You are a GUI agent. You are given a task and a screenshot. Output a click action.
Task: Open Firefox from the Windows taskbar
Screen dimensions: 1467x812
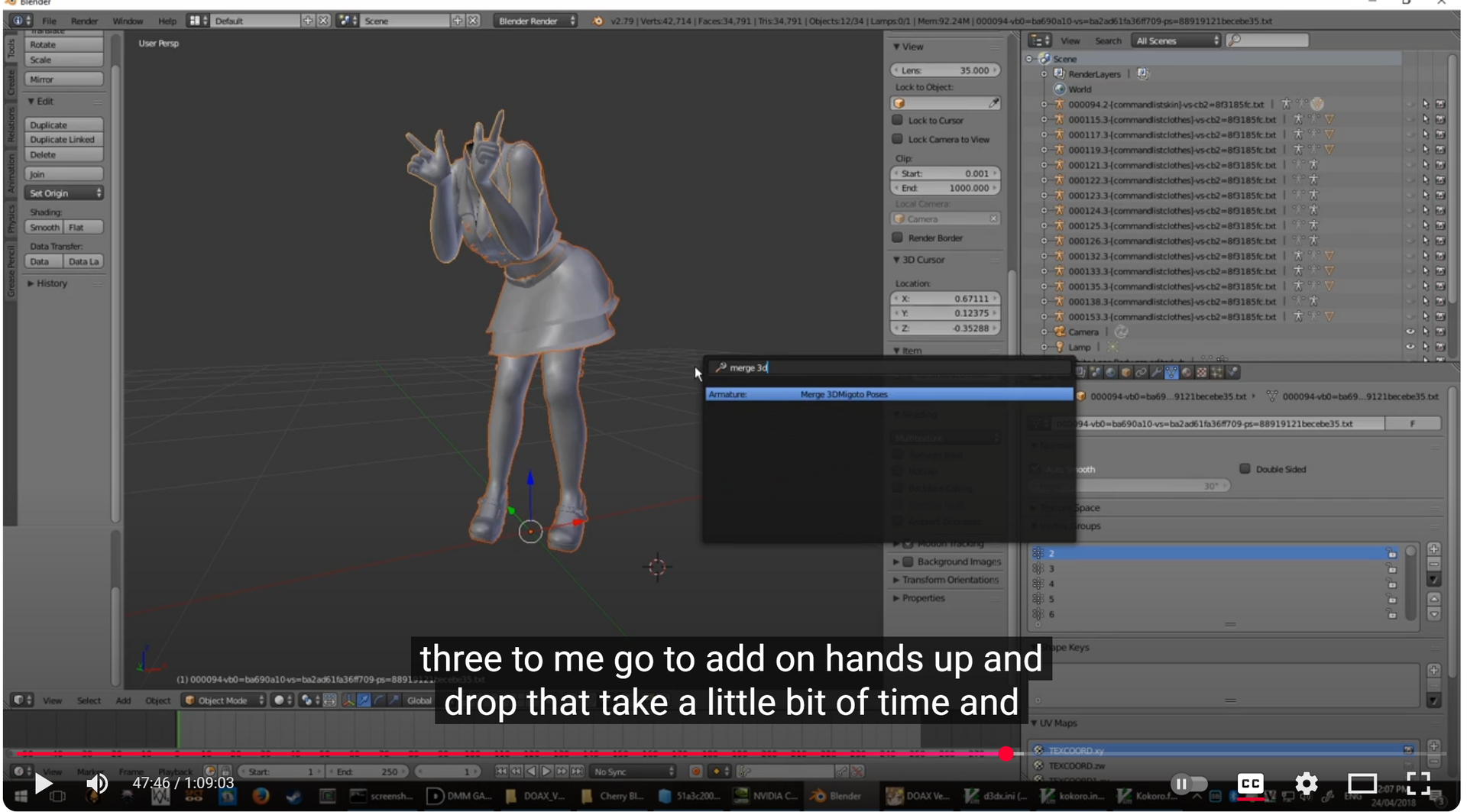point(261,796)
